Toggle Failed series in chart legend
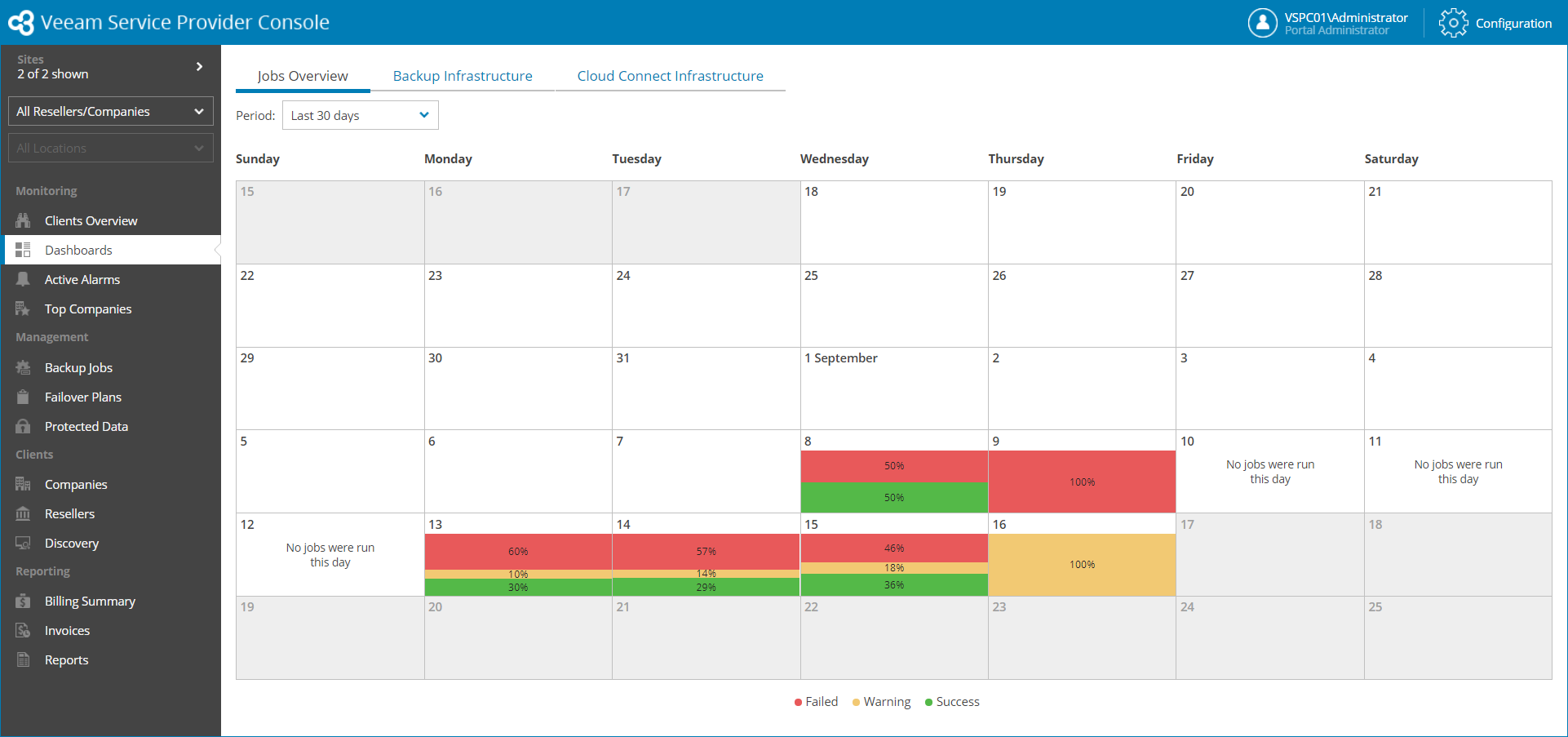Viewport: 1568px width, 737px height. click(816, 702)
